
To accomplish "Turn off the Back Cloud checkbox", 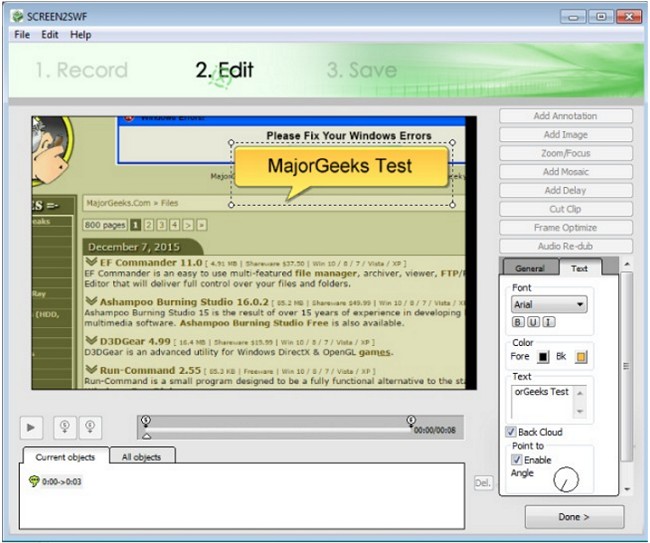I will point(512,432).
